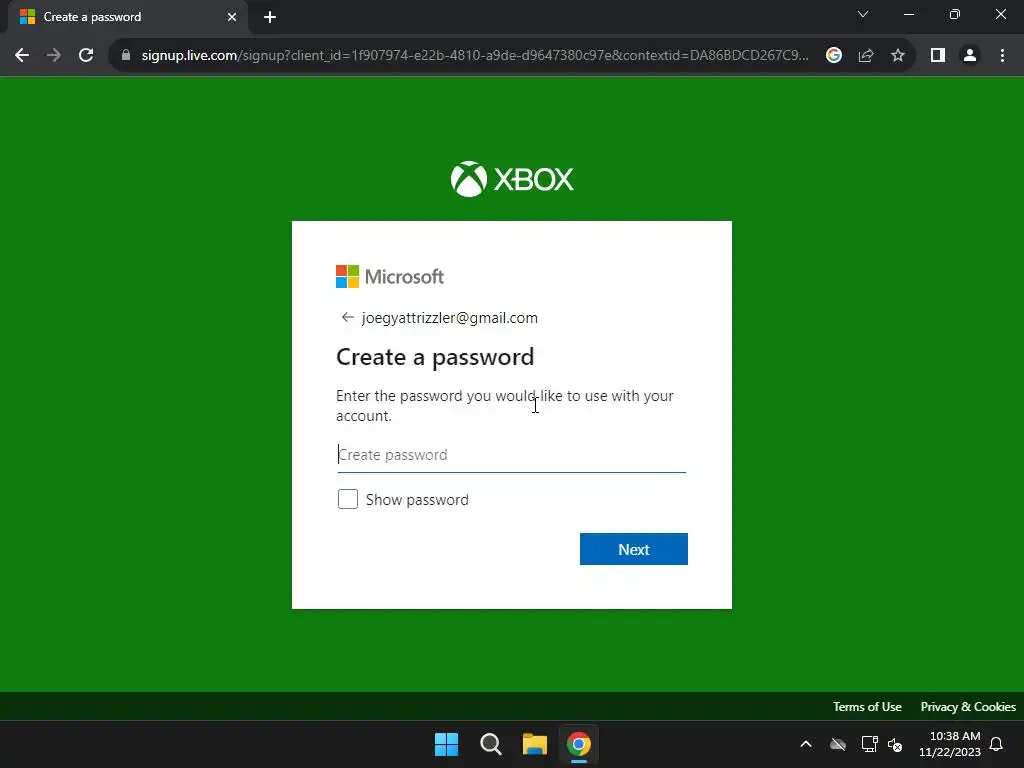Show hidden icons in the system tray
This screenshot has height=768, width=1024.
pos(806,744)
